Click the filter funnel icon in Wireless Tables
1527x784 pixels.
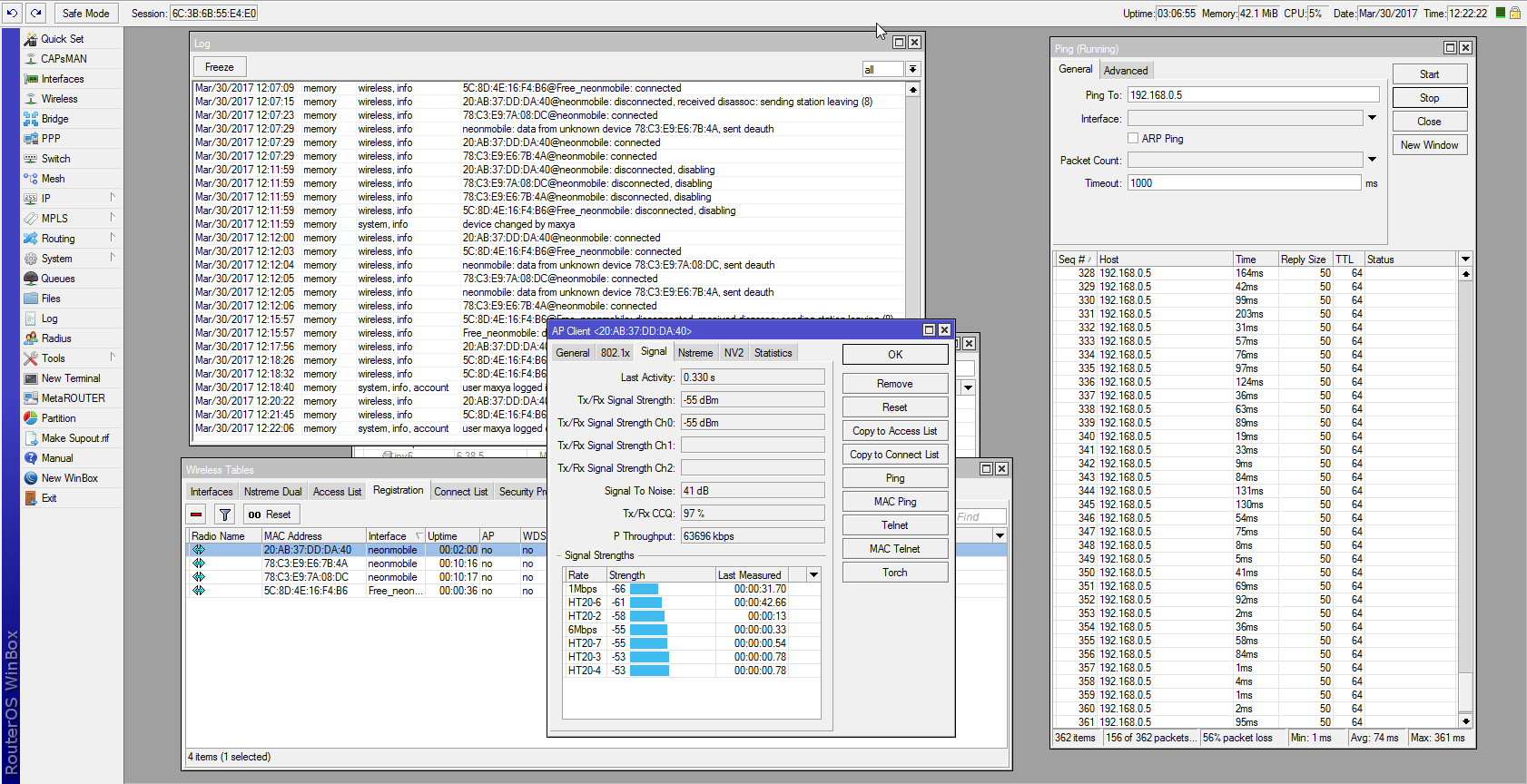(225, 514)
